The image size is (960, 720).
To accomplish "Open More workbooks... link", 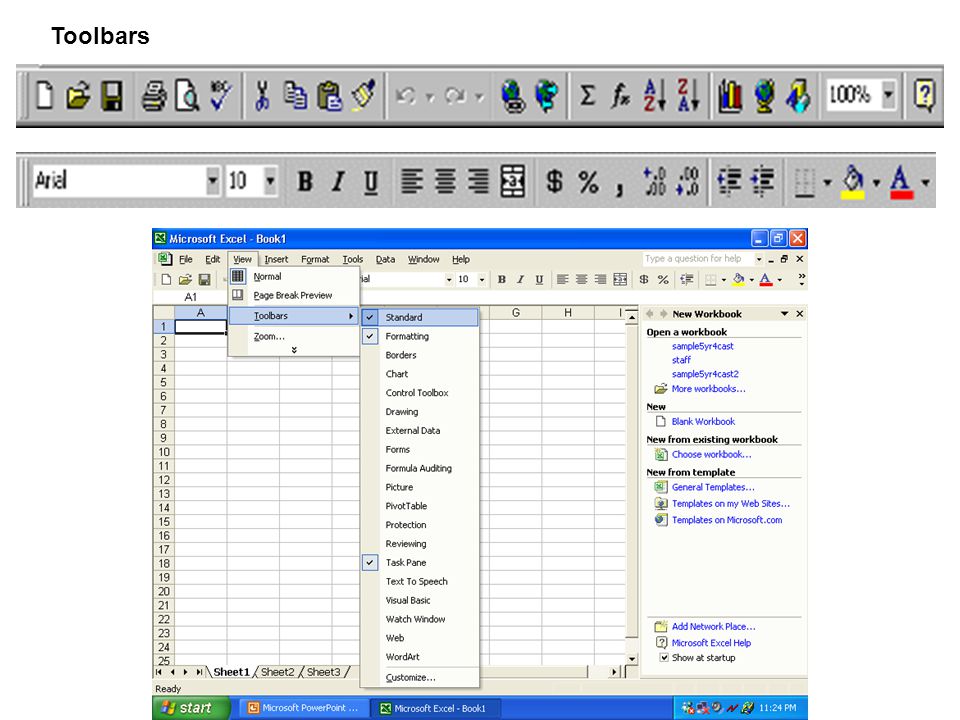I will pos(708,388).
